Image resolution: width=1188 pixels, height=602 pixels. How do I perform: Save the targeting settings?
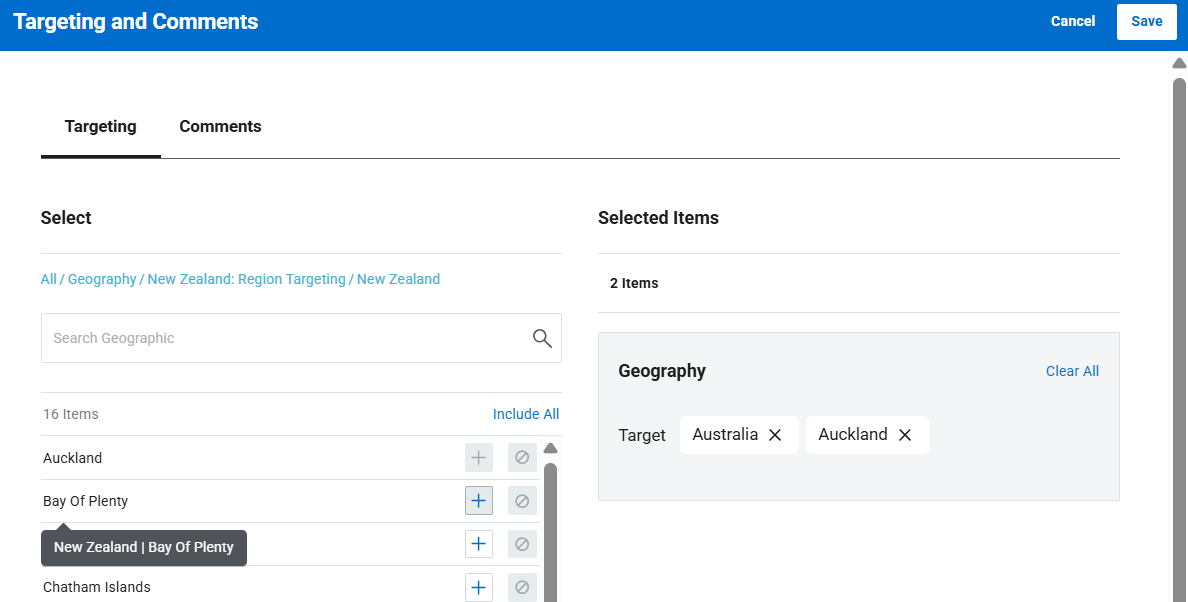1146,21
